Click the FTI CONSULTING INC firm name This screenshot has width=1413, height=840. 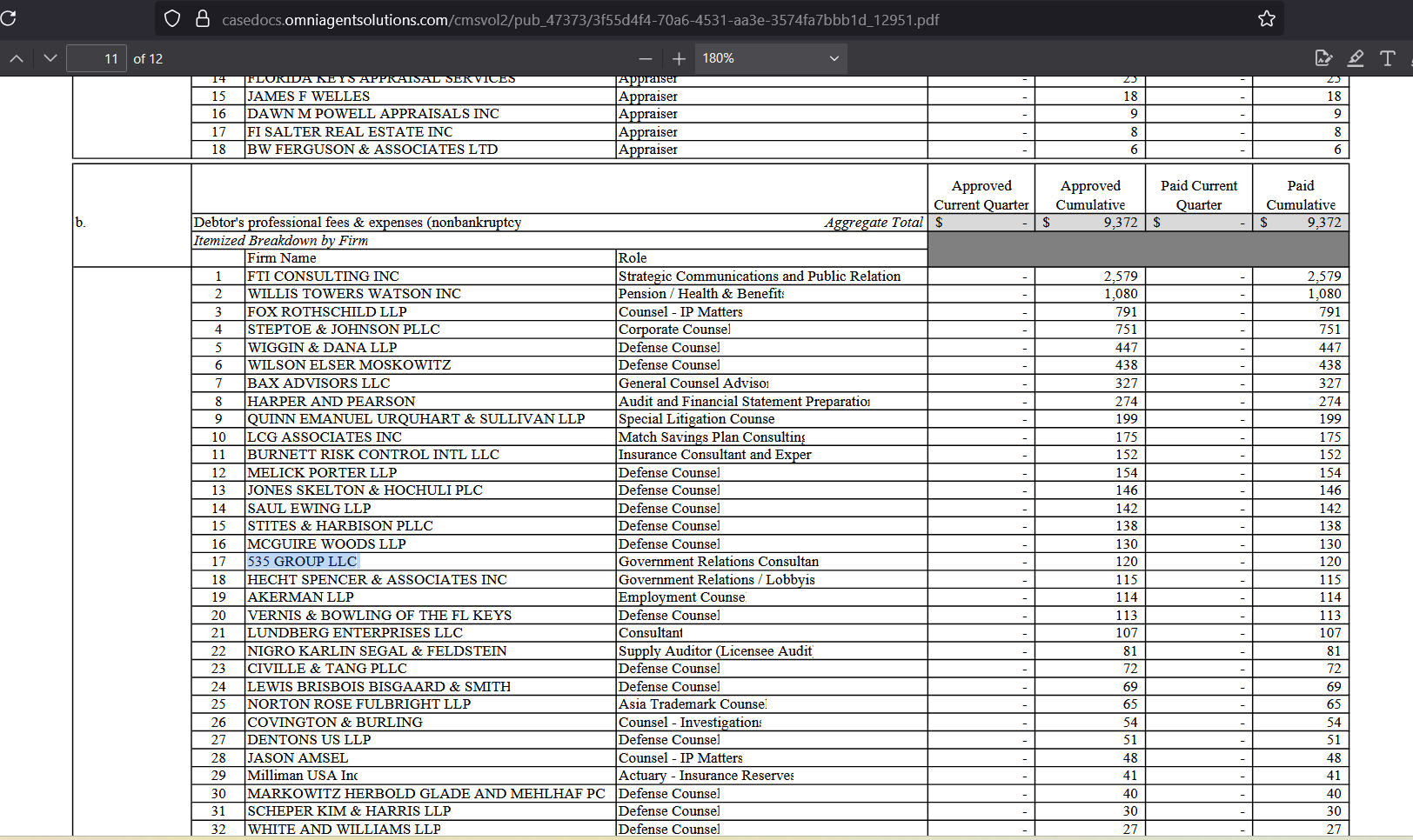(323, 277)
